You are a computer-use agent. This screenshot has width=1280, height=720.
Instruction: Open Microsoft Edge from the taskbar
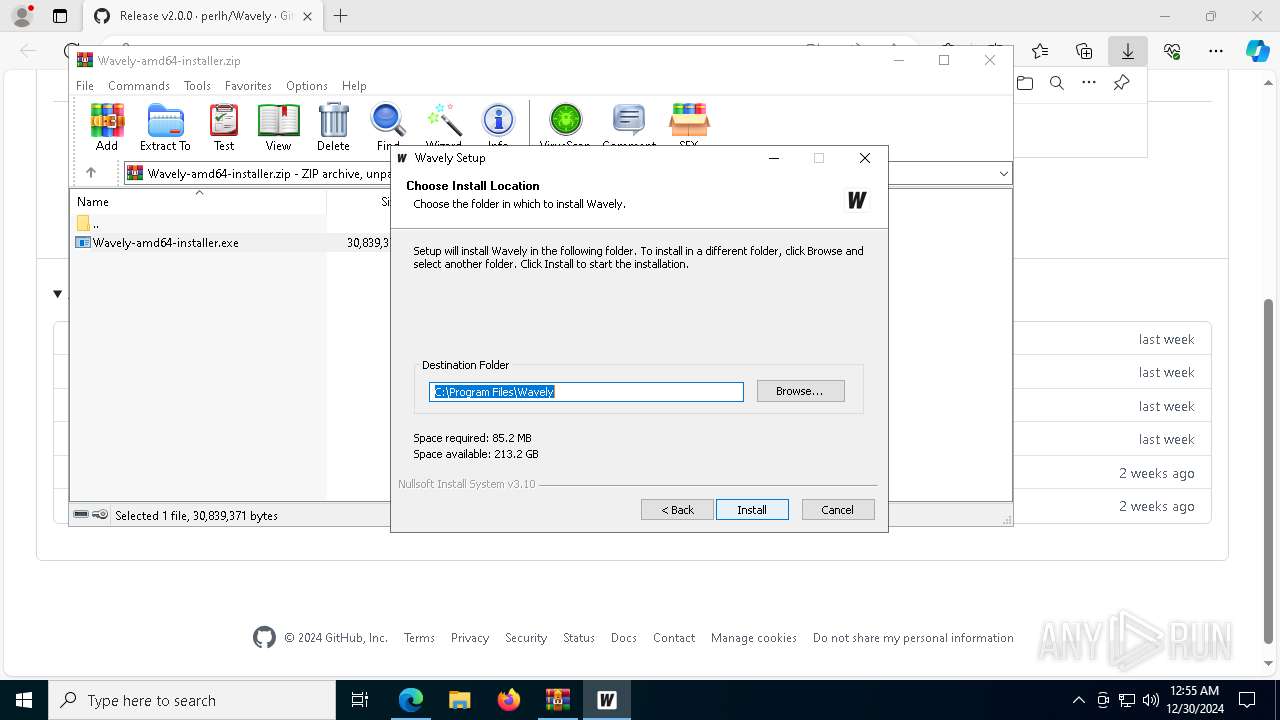pos(411,700)
